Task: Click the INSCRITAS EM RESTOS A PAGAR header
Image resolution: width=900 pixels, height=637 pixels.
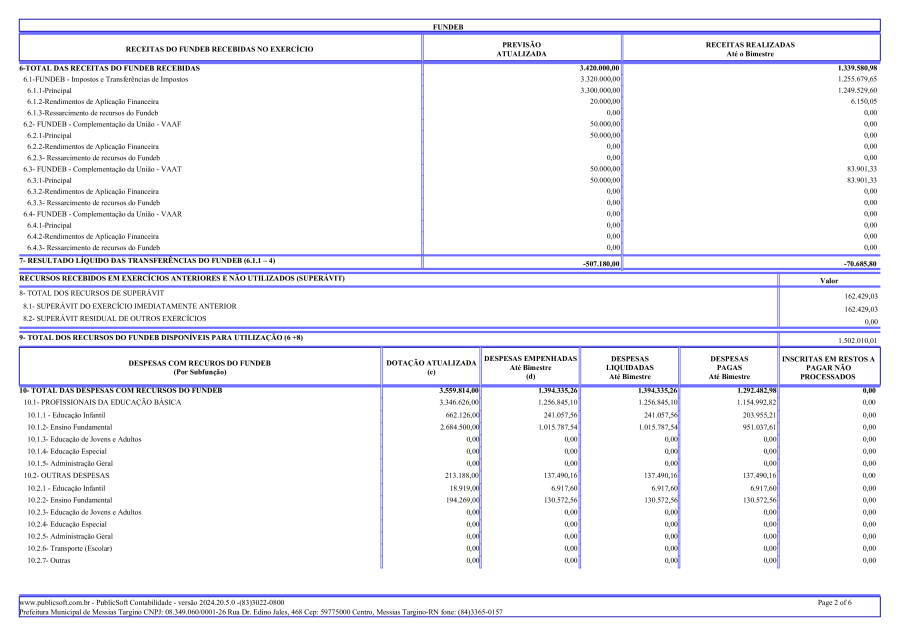Action: pos(829,365)
